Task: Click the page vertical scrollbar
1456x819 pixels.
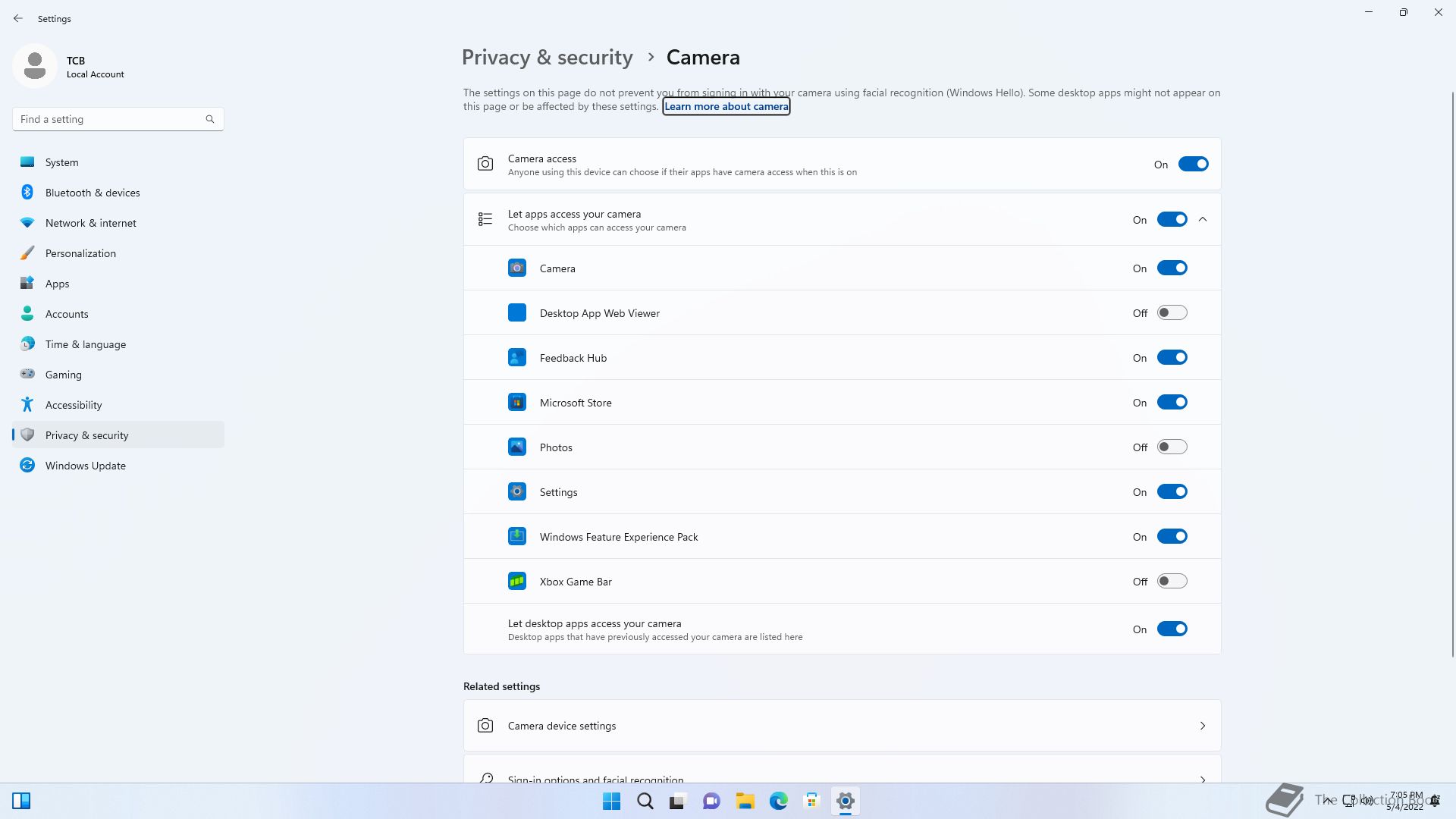Action: point(1452,374)
